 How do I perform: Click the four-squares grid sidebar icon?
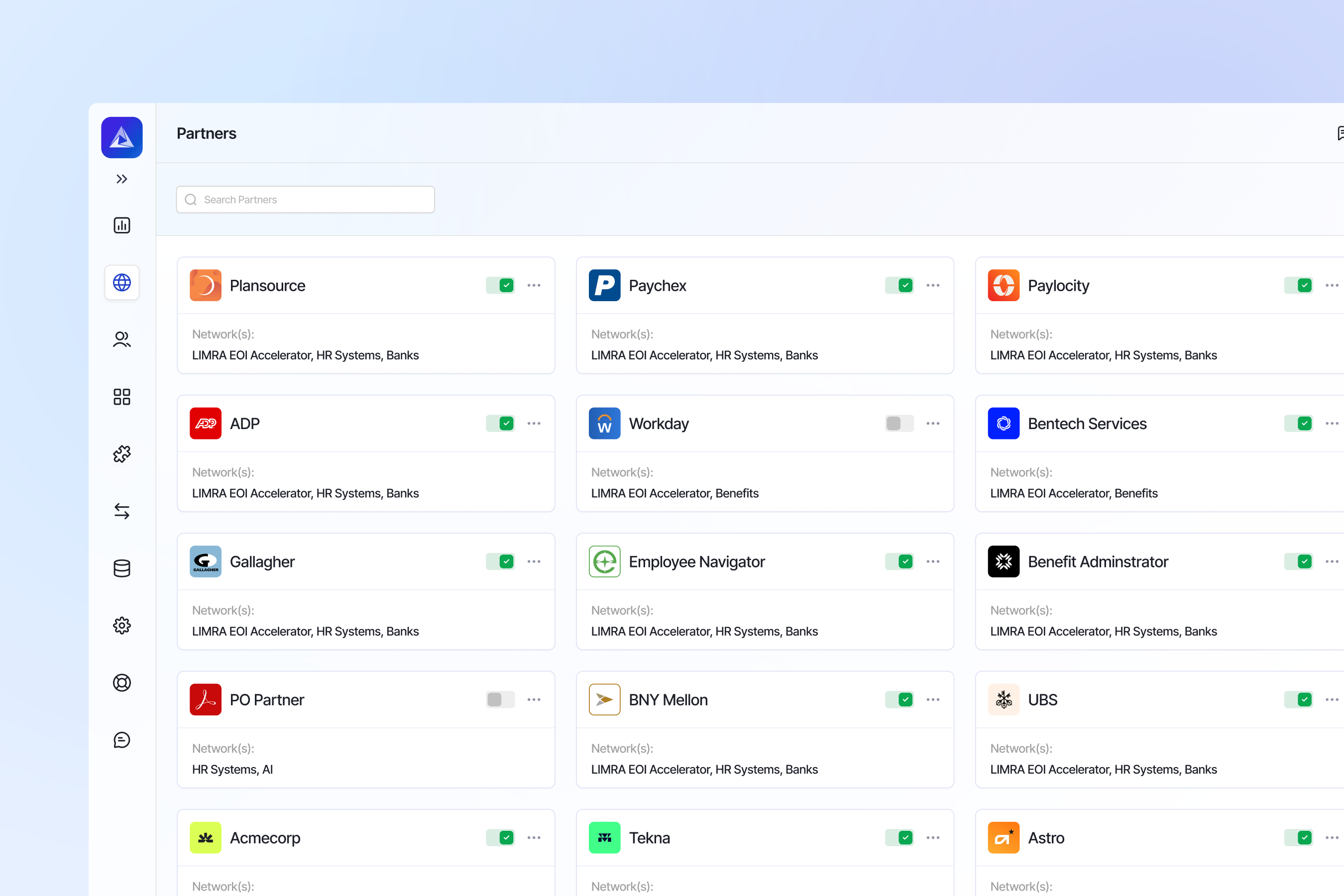click(122, 397)
